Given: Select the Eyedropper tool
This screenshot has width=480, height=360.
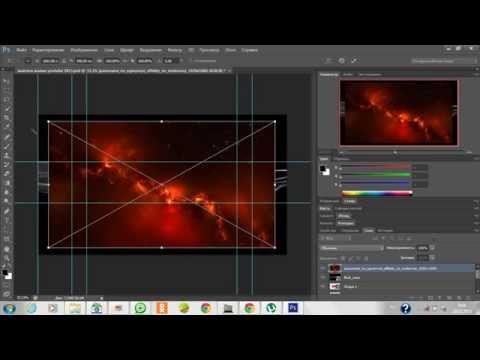Looking at the screenshot, I should tap(6, 126).
